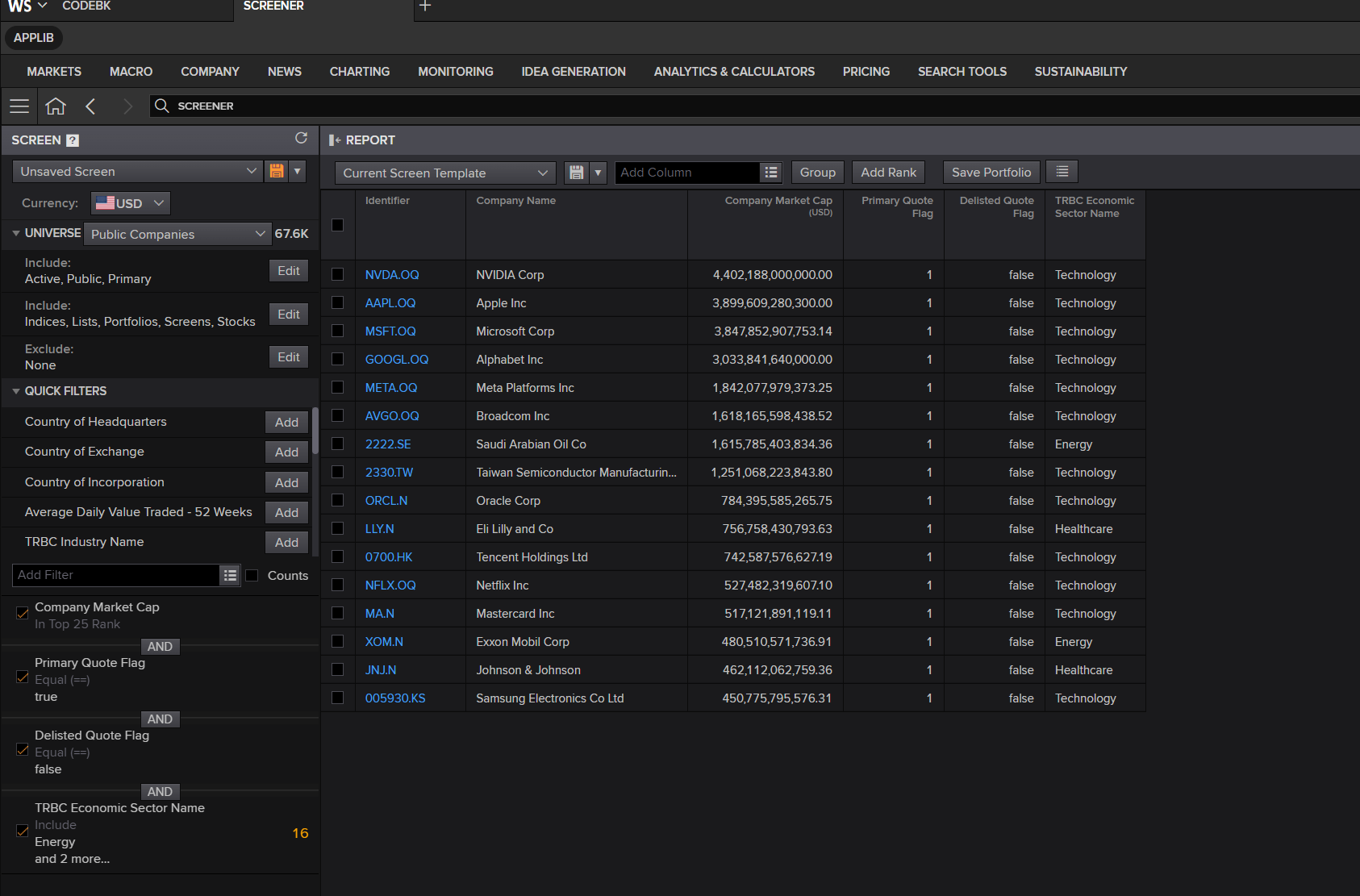Open the Current Screen Template dropdown
Screen dimensions: 1360x896
[444, 173]
